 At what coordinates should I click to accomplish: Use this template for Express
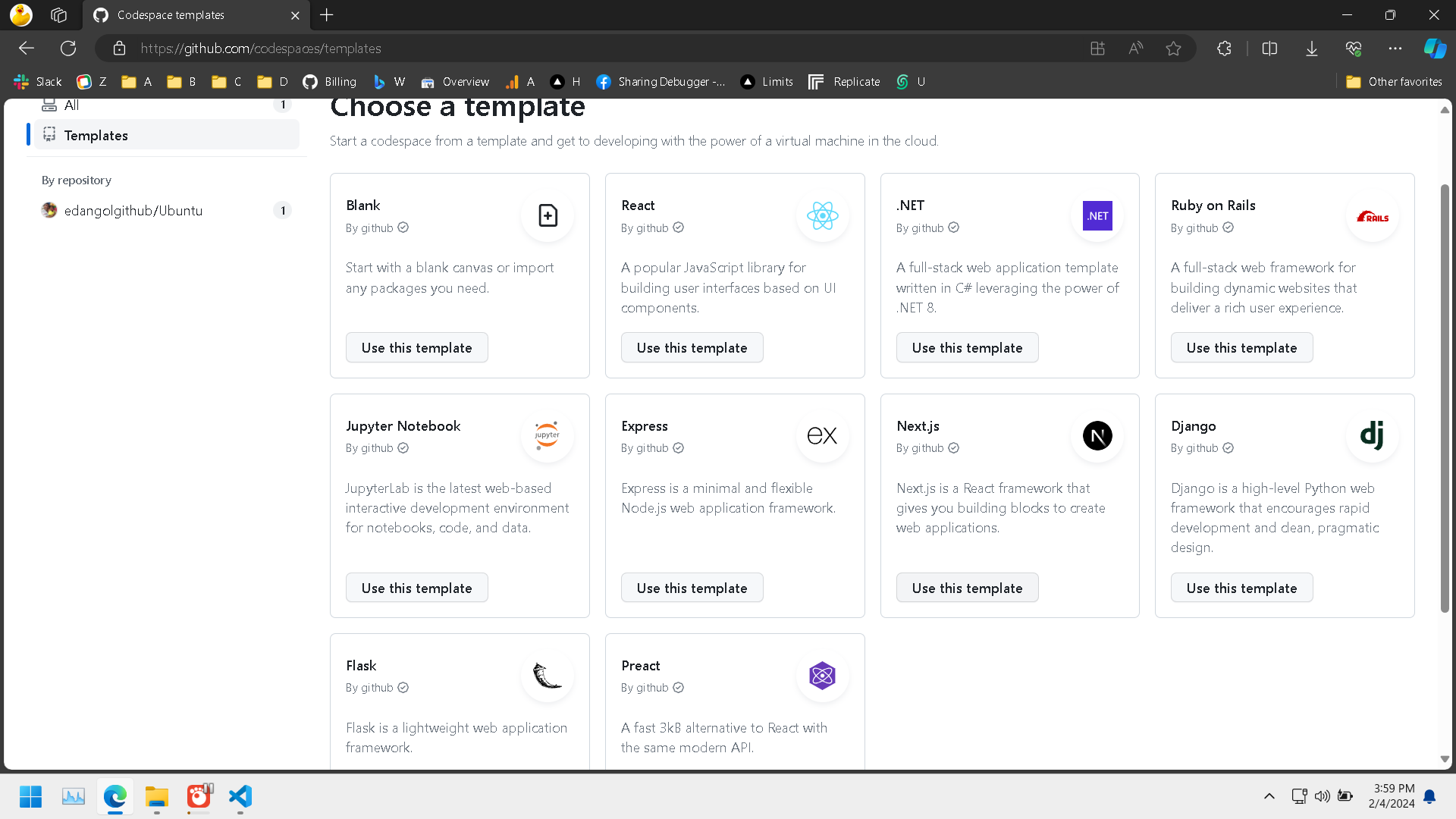click(692, 588)
